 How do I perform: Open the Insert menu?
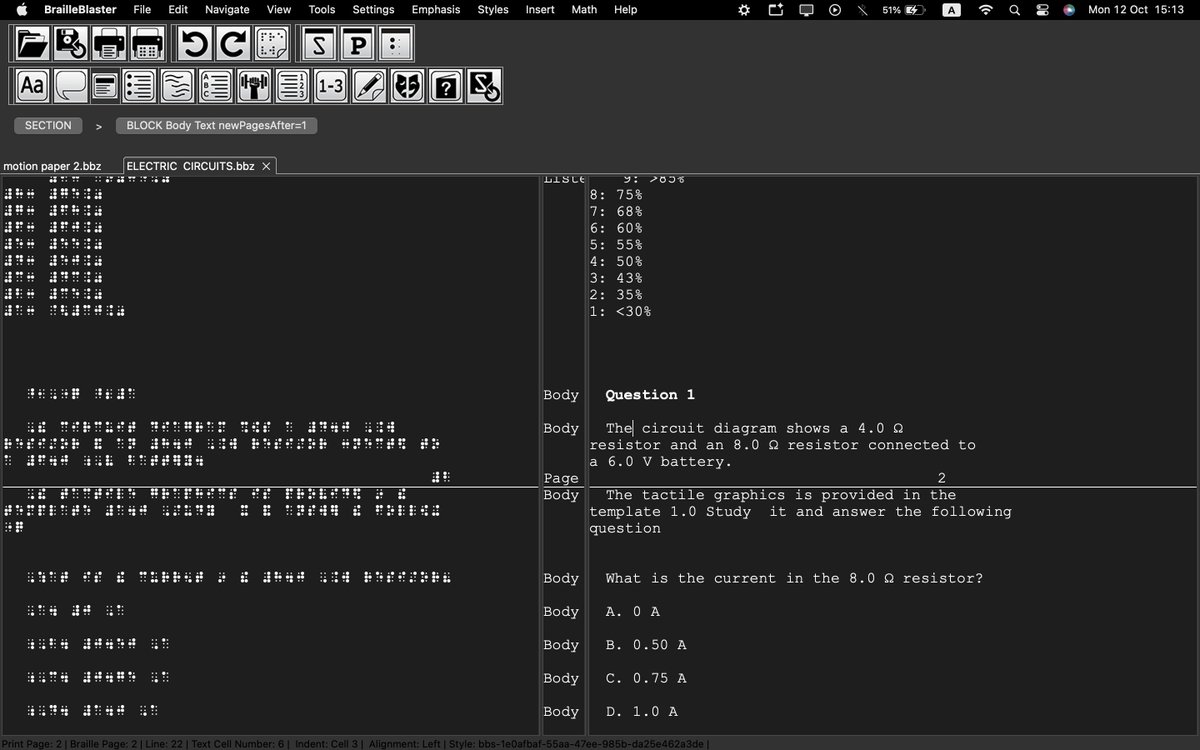coord(540,10)
